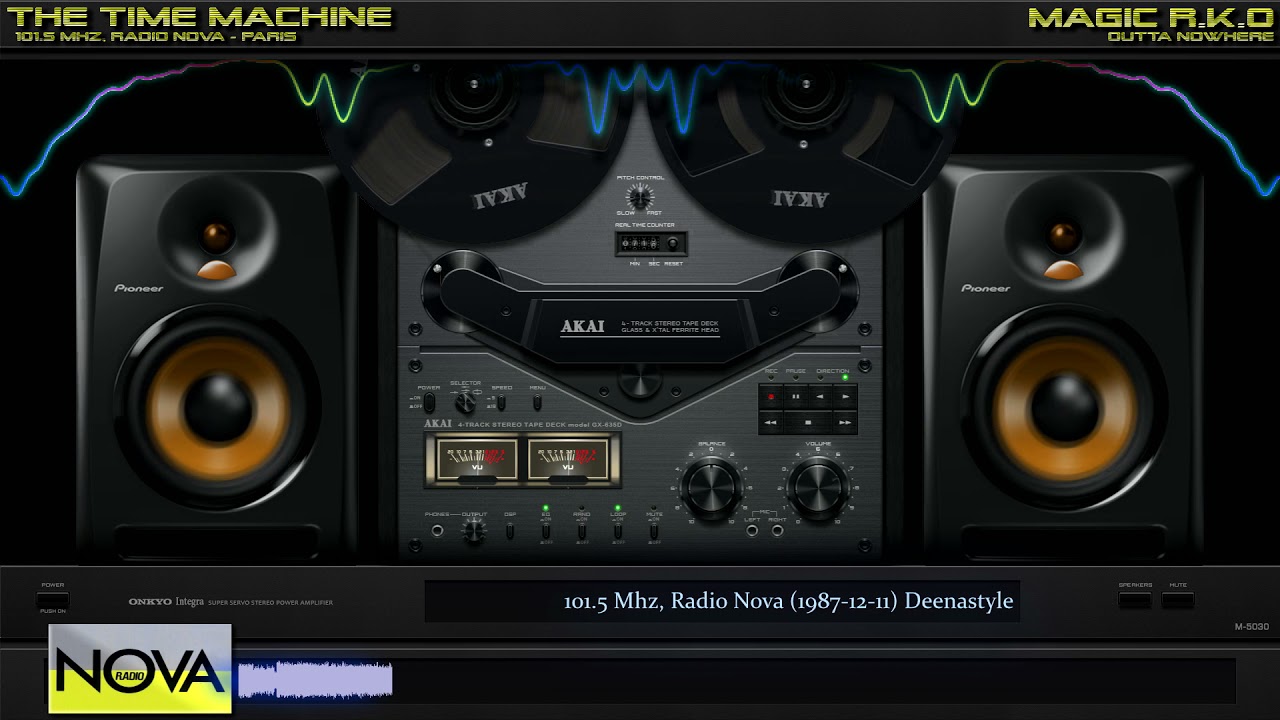
Task: Click the PHONES jack
Action: [x=437, y=531]
